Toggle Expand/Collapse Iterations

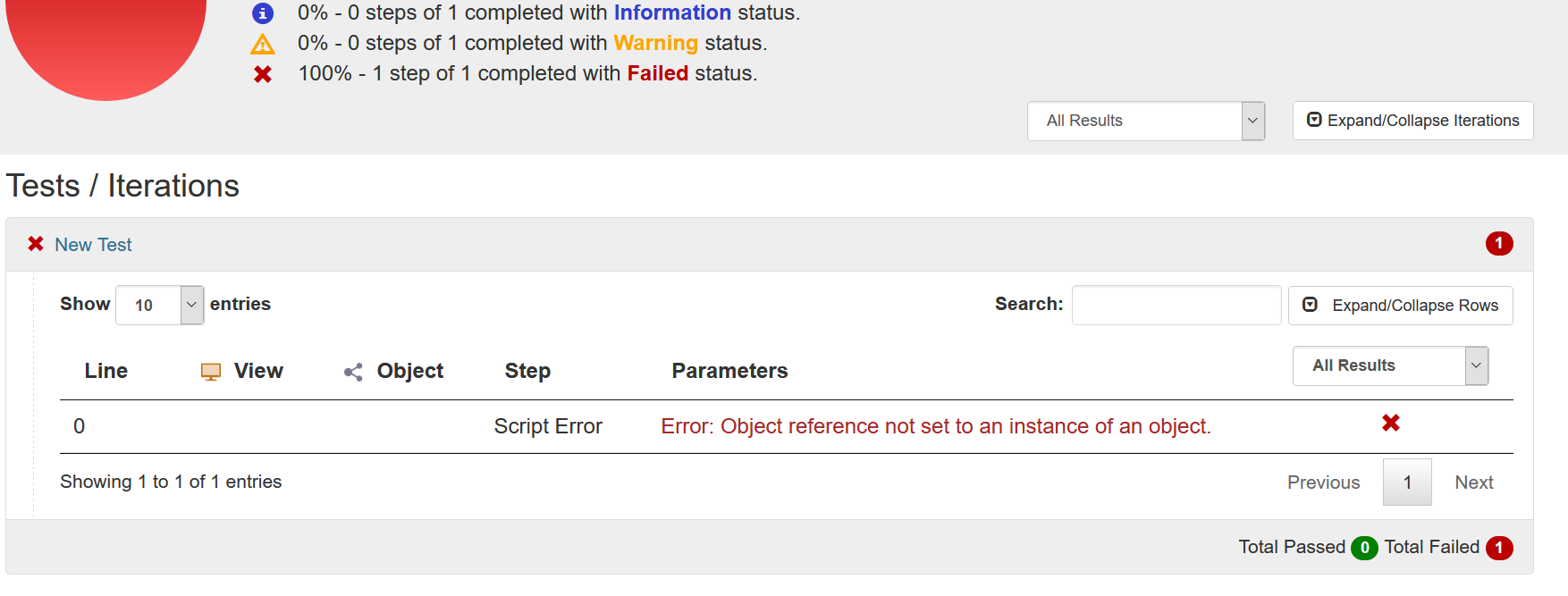[x=1412, y=121]
